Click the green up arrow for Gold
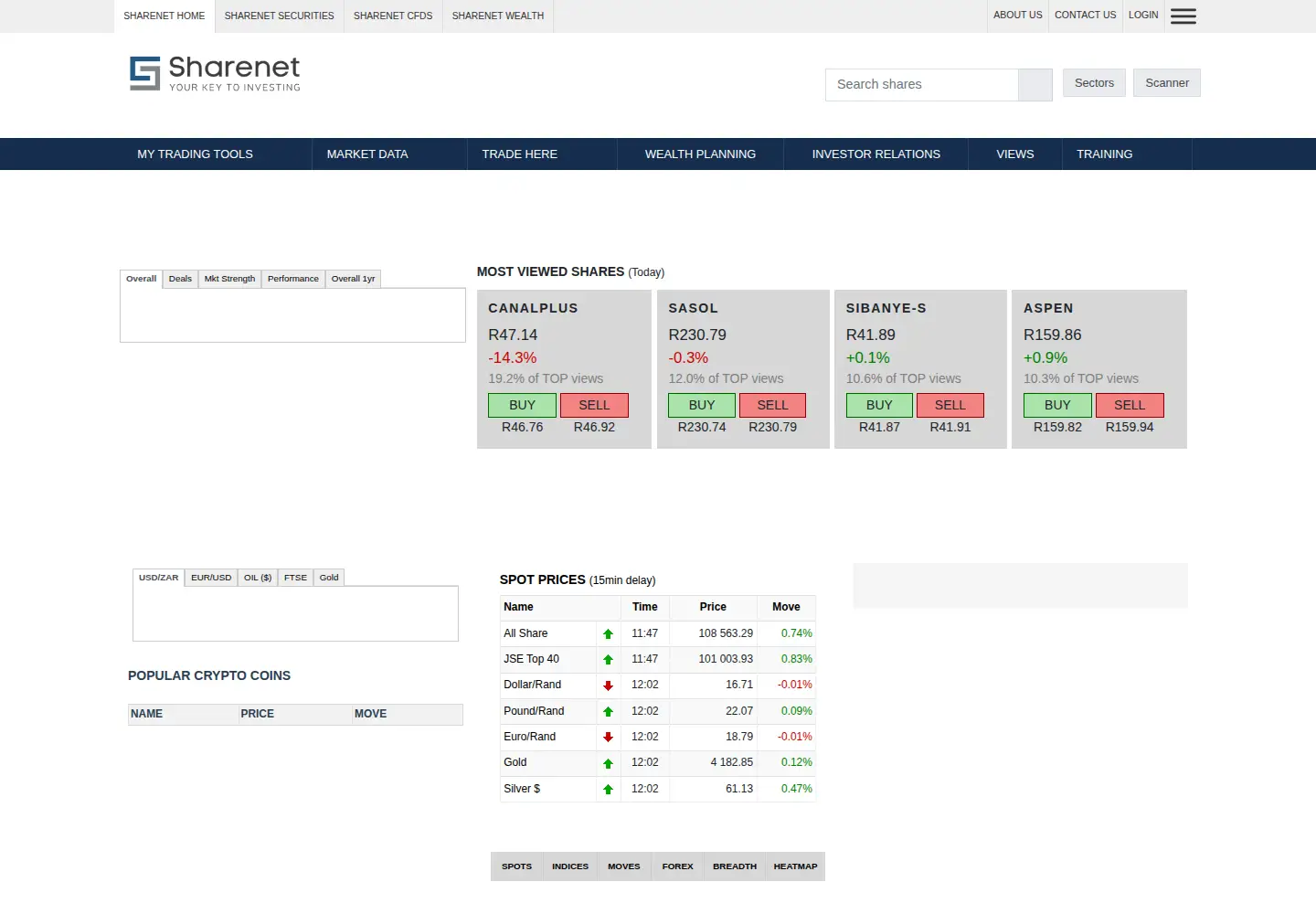The height and width of the screenshot is (914, 1316). click(x=608, y=762)
